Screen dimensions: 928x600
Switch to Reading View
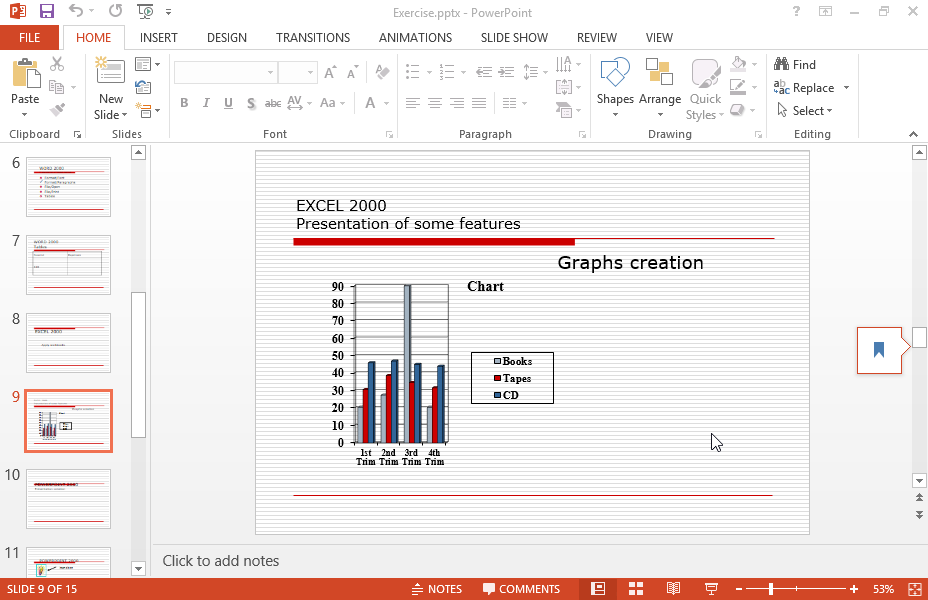(674, 589)
